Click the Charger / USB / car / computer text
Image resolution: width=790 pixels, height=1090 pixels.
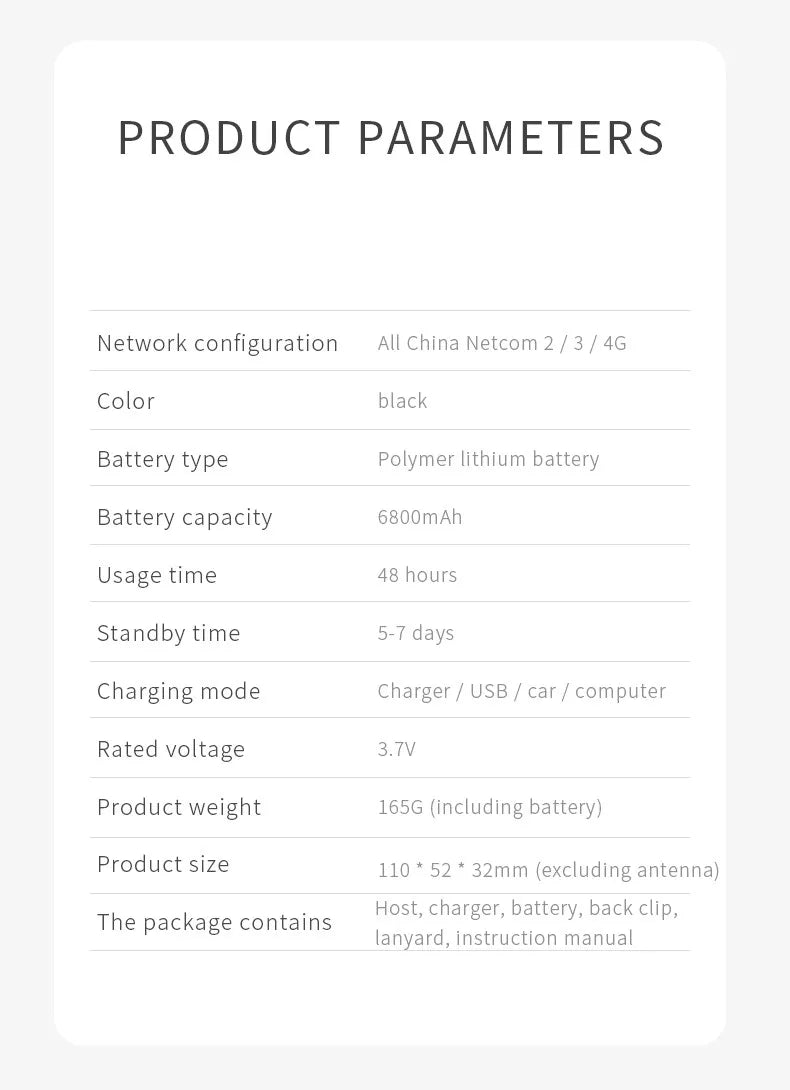point(521,691)
